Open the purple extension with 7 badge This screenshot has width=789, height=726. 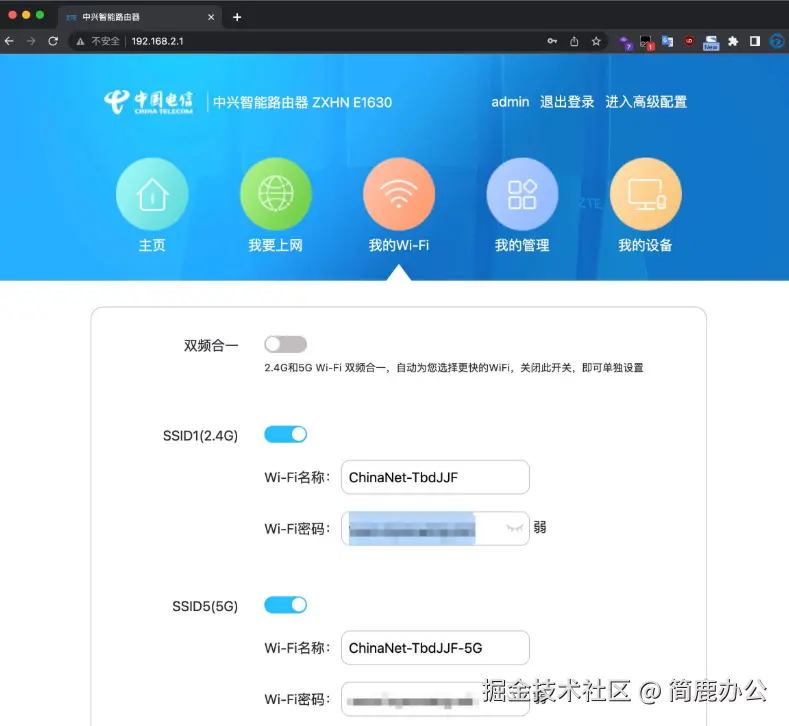pyautogui.click(x=625, y=42)
